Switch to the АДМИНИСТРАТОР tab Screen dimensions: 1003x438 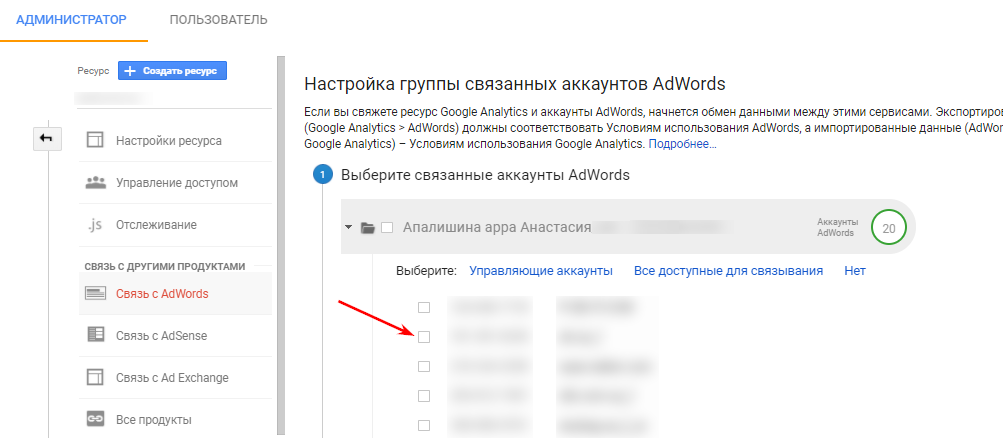point(71,20)
